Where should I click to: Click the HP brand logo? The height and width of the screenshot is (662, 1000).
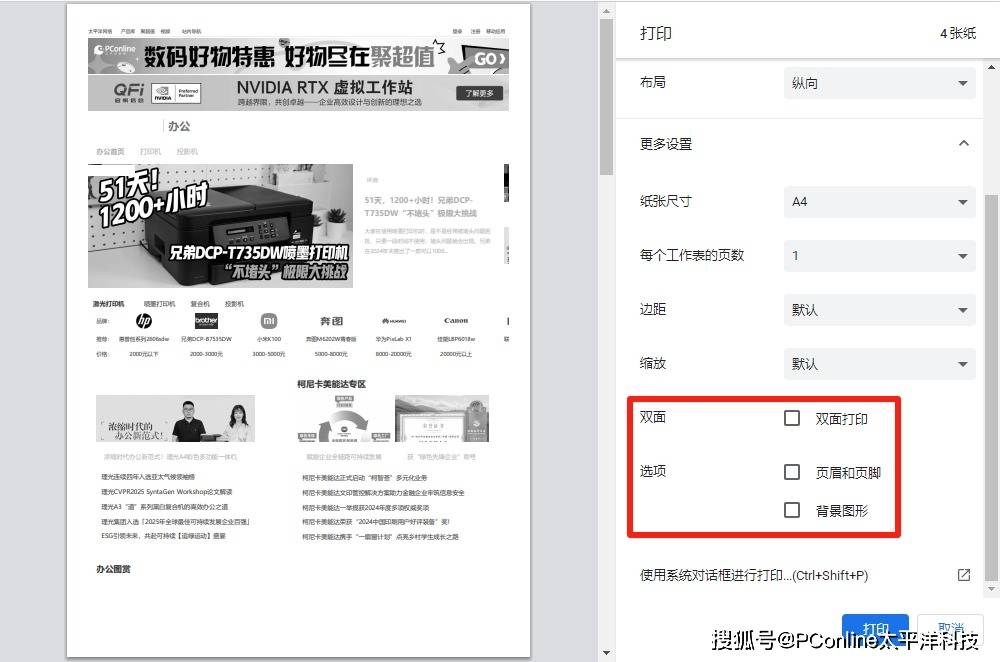(x=144, y=321)
